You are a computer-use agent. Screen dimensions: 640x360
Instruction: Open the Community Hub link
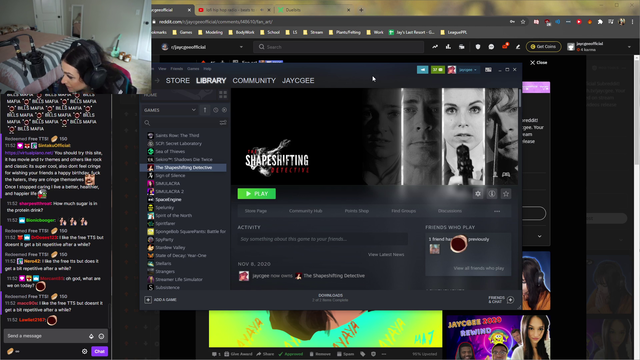point(305,211)
